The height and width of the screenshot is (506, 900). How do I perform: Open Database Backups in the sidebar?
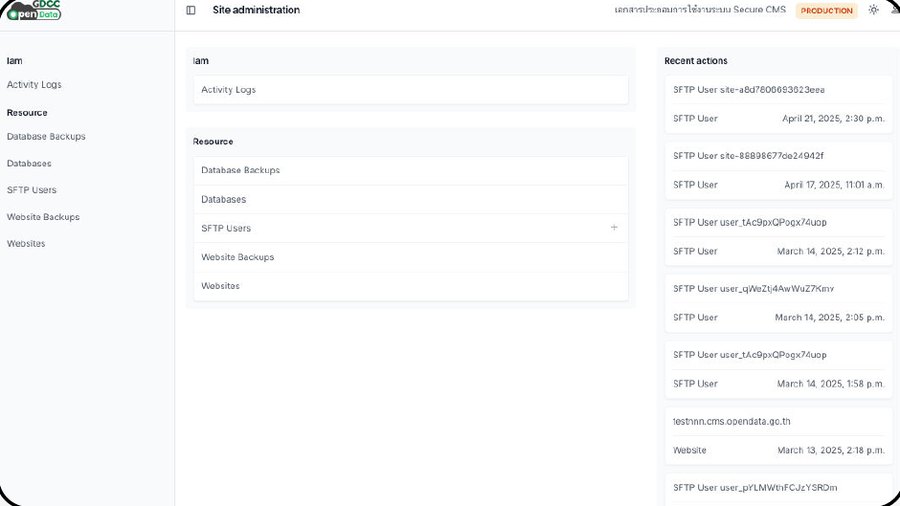(x=46, y=137)
